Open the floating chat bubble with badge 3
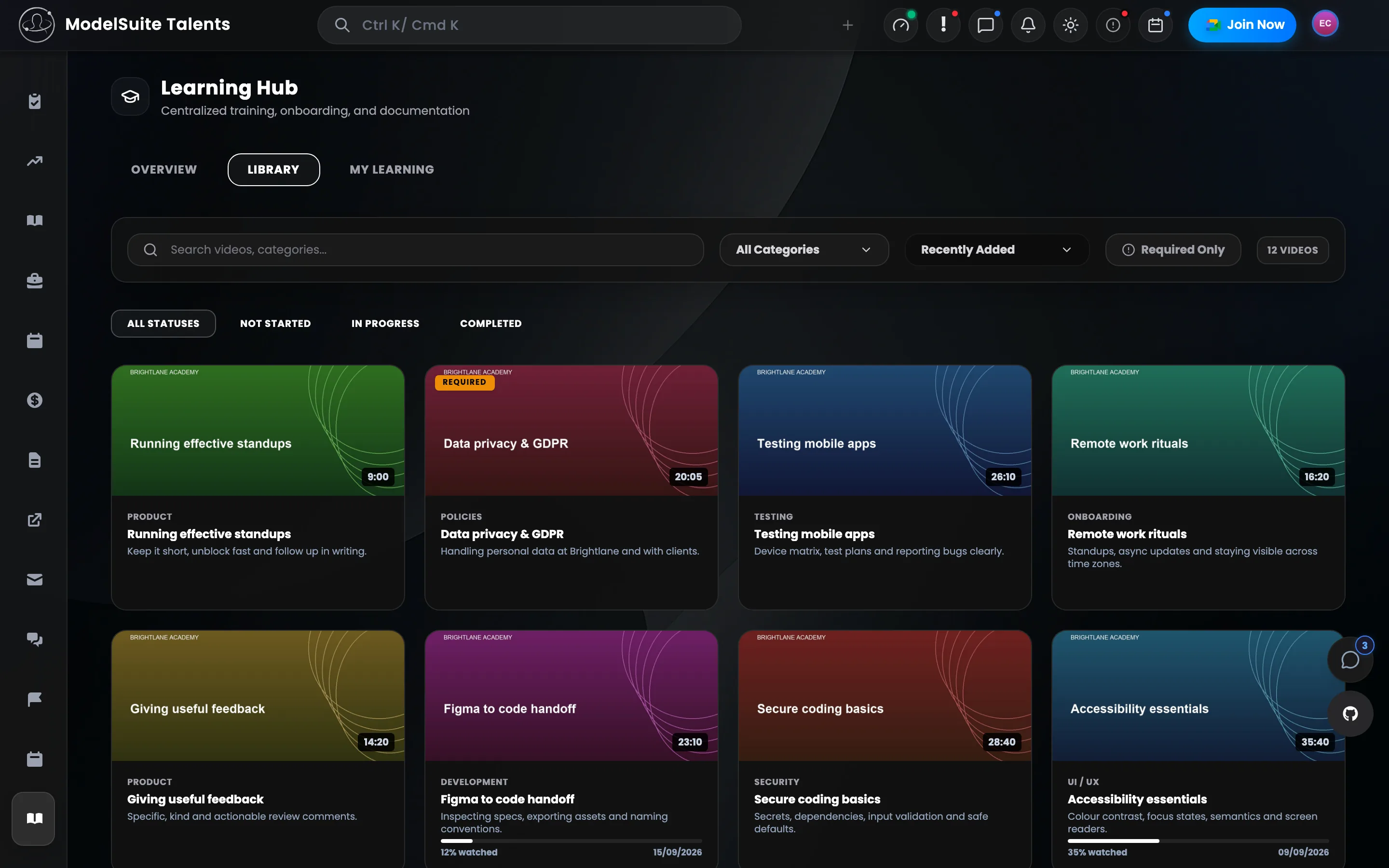 pos(1350,660)
